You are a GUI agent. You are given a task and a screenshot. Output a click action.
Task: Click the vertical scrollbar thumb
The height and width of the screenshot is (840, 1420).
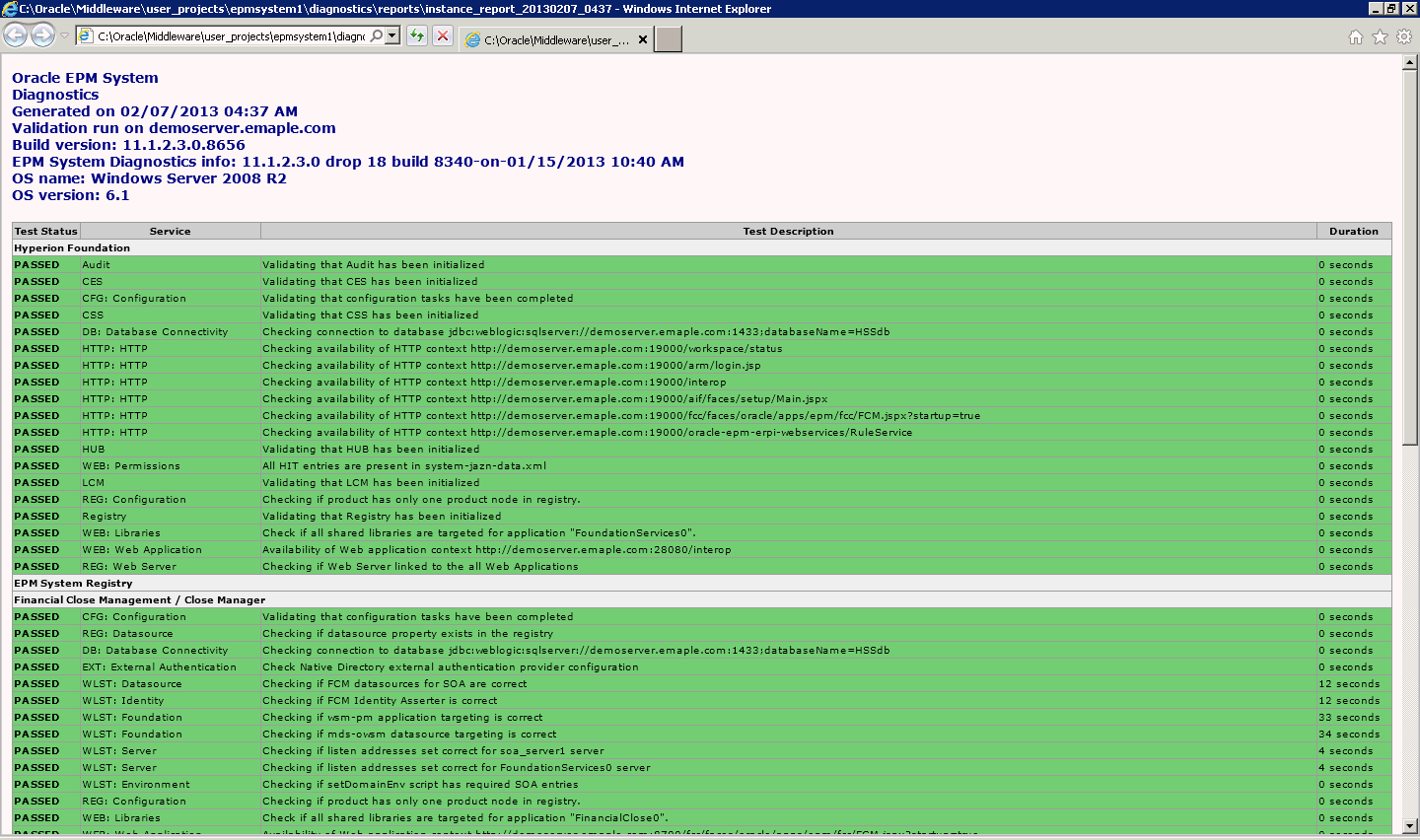pyautogui.click(x=1410, y=256)
